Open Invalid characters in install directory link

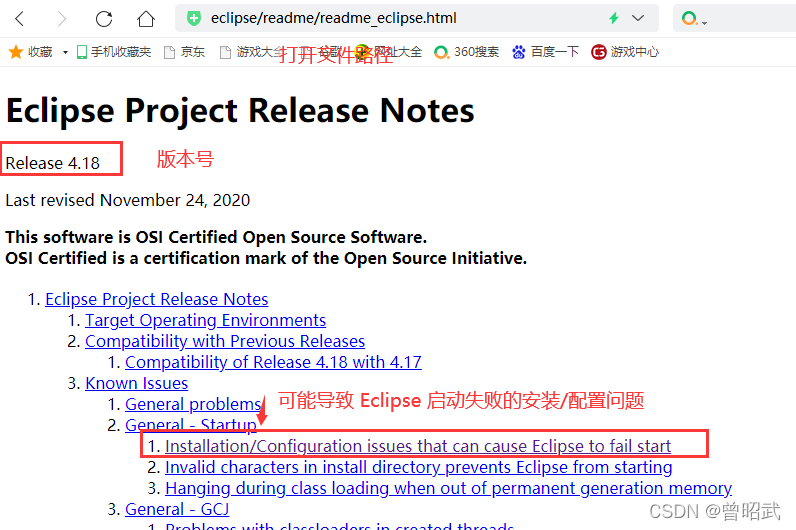[x=418, y=467]
